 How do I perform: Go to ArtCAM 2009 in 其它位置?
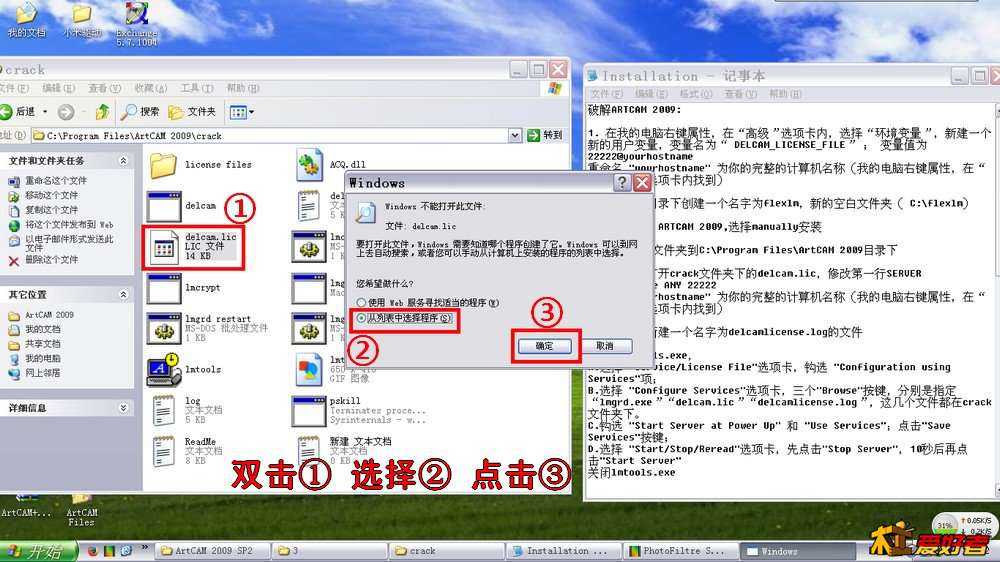[x=49, y=315]
